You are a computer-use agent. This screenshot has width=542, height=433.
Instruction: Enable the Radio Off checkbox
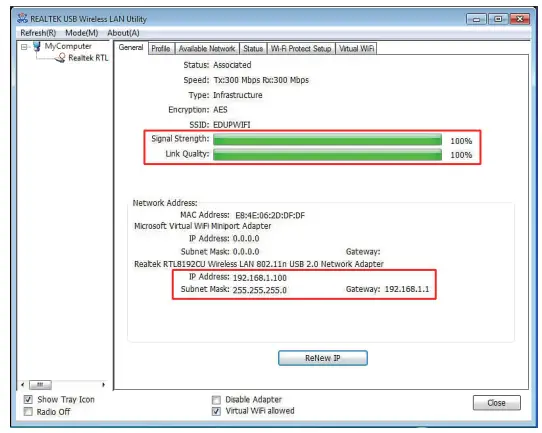(28, 412)
